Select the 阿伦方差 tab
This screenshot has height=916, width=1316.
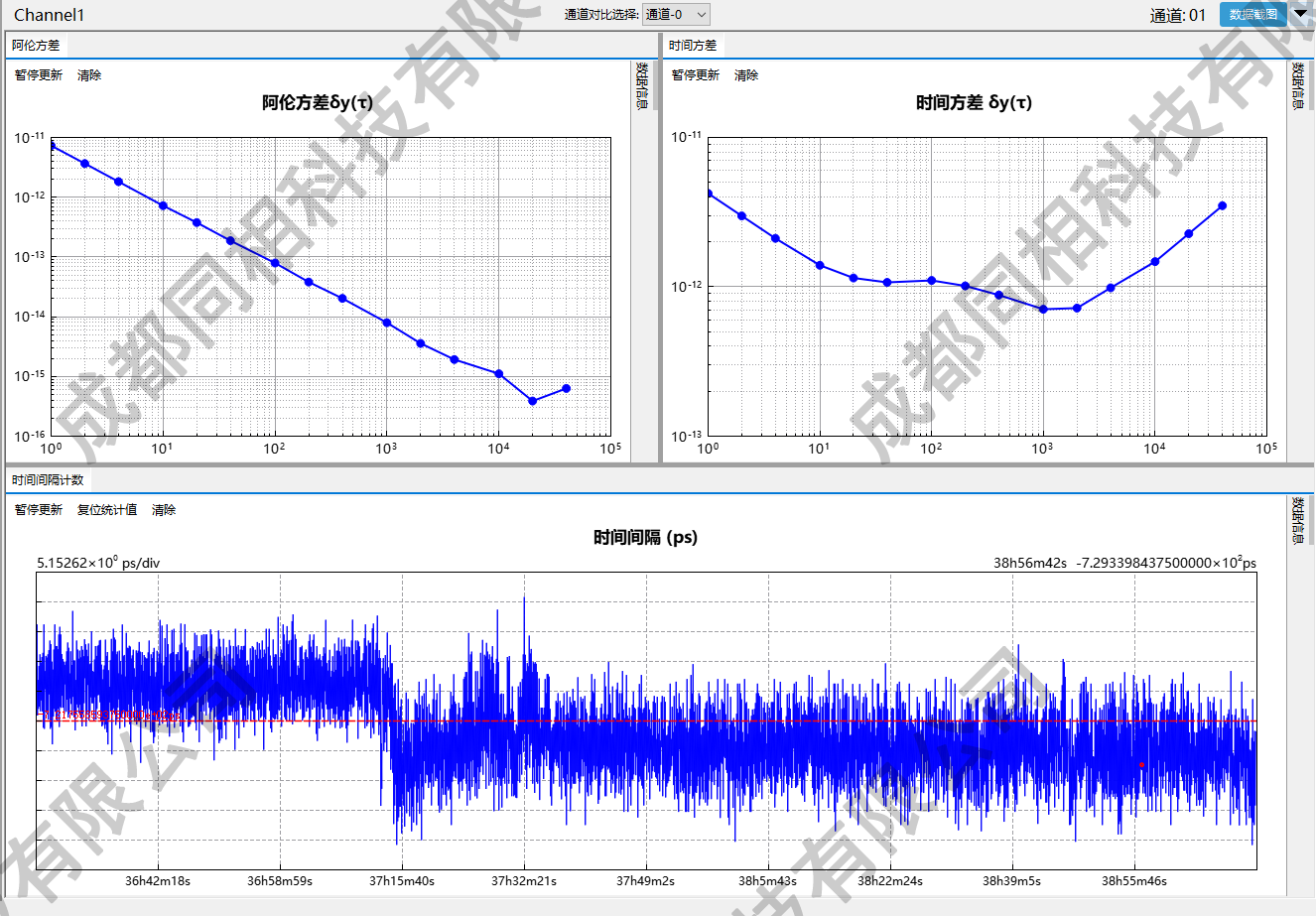(36, 46)
